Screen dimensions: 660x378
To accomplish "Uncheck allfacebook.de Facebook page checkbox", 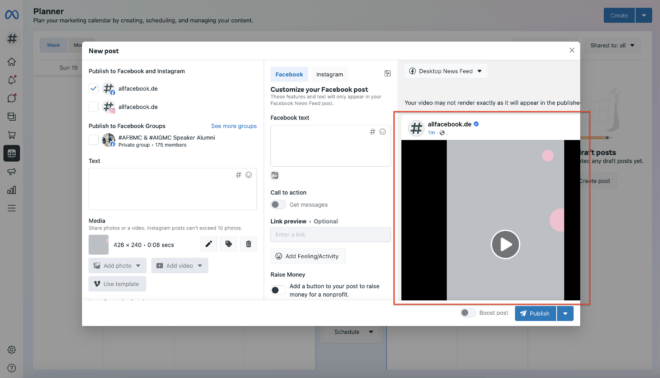I will coord(93,88).
